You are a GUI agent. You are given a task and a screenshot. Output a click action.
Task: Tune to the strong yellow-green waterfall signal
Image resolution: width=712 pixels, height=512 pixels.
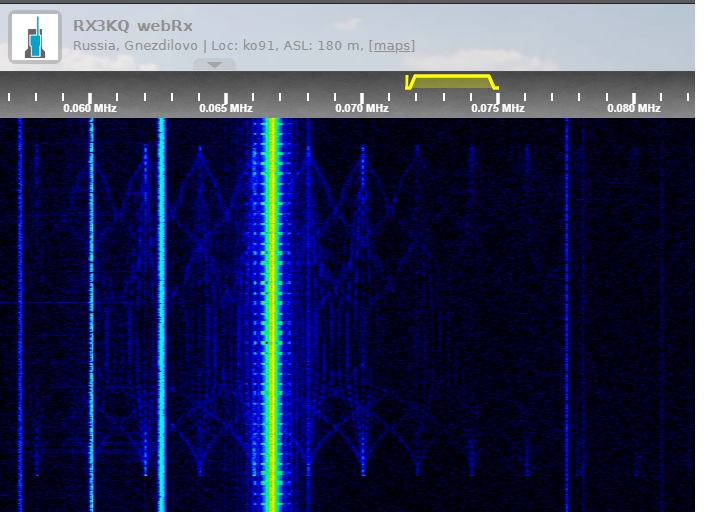tap(272, 313)
